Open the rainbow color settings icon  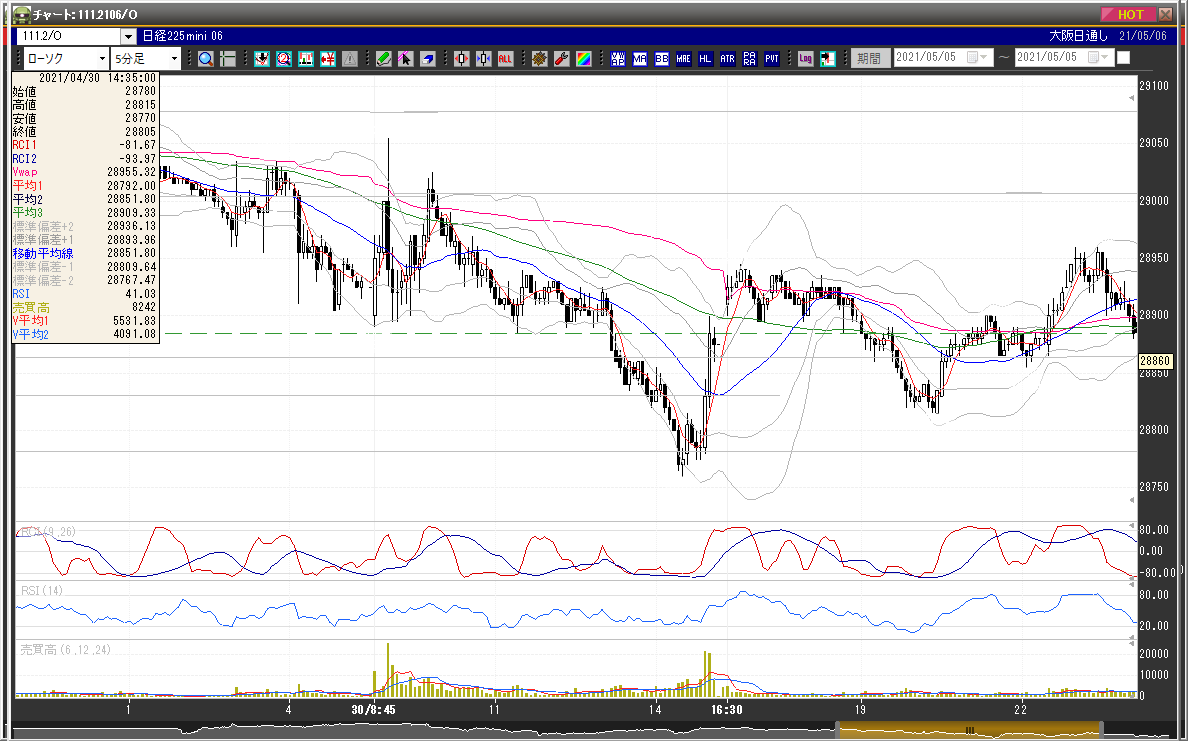pos(583,58)
